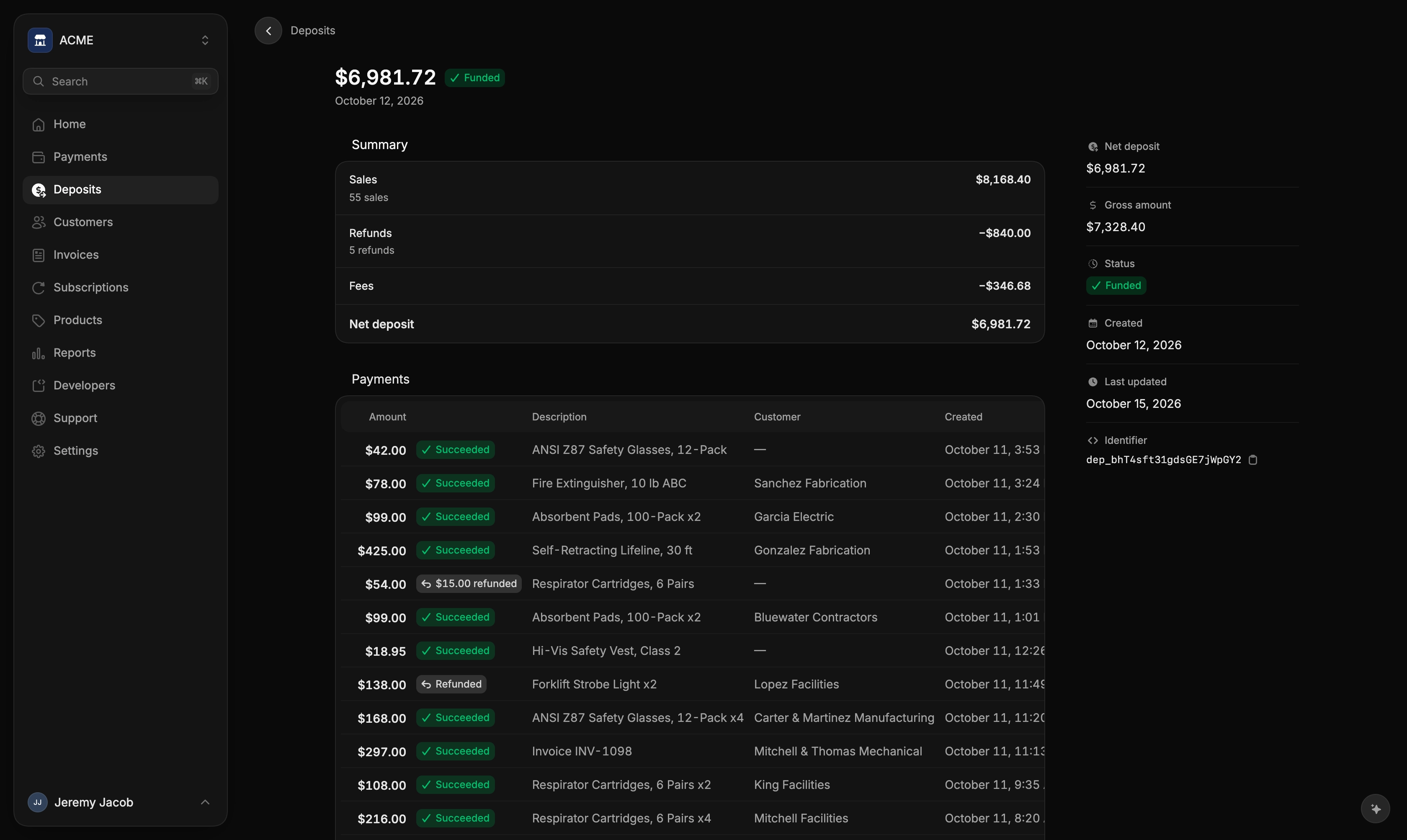This screenshot has height=840, width=1407.
Task: Navigate to Subscriptions
Action: (121, 288)
